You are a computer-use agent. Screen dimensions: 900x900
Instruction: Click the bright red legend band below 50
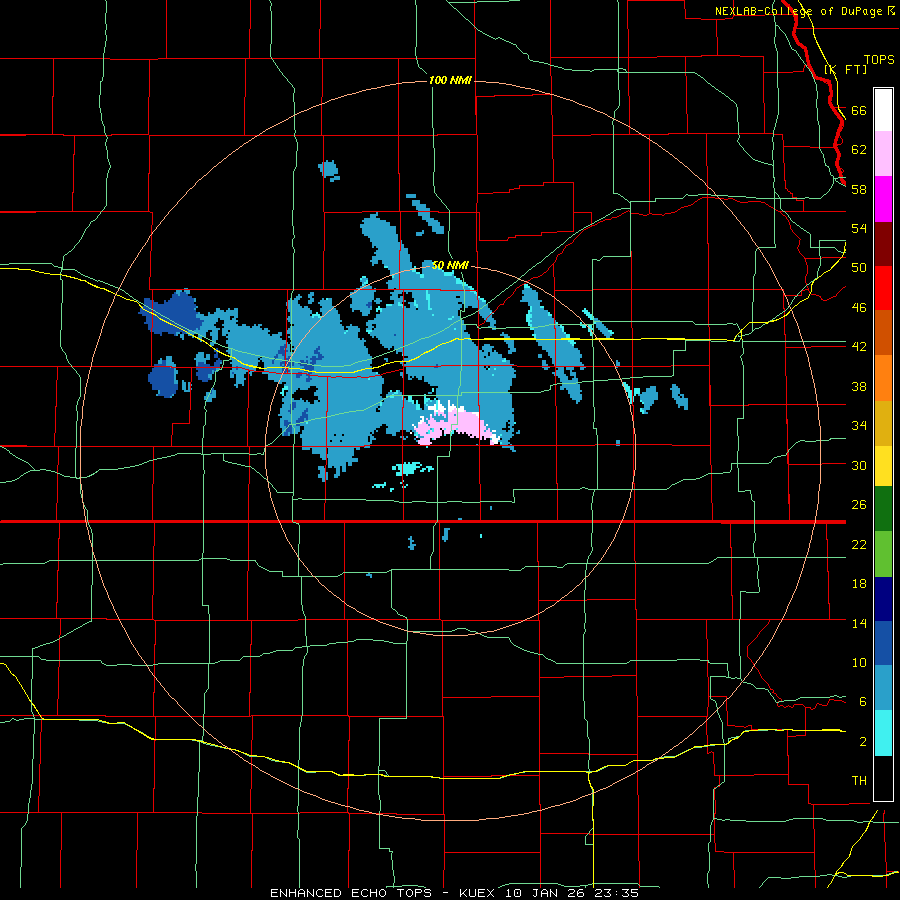tap(883, 288)
